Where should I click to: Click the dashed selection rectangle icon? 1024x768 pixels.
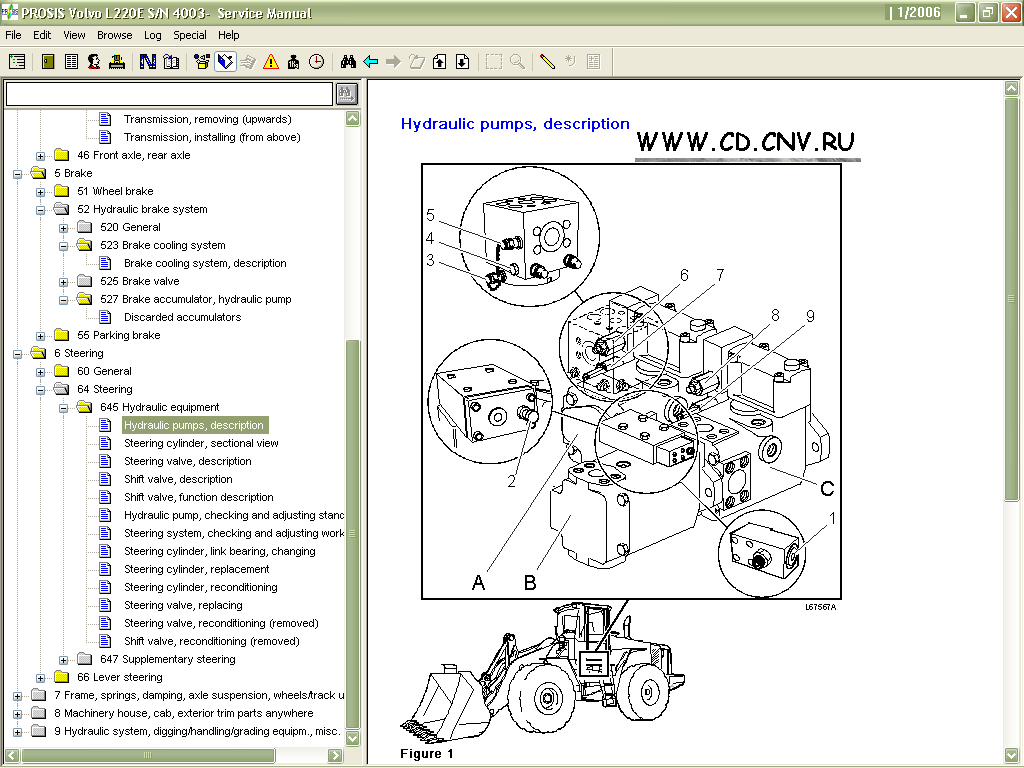494,62
